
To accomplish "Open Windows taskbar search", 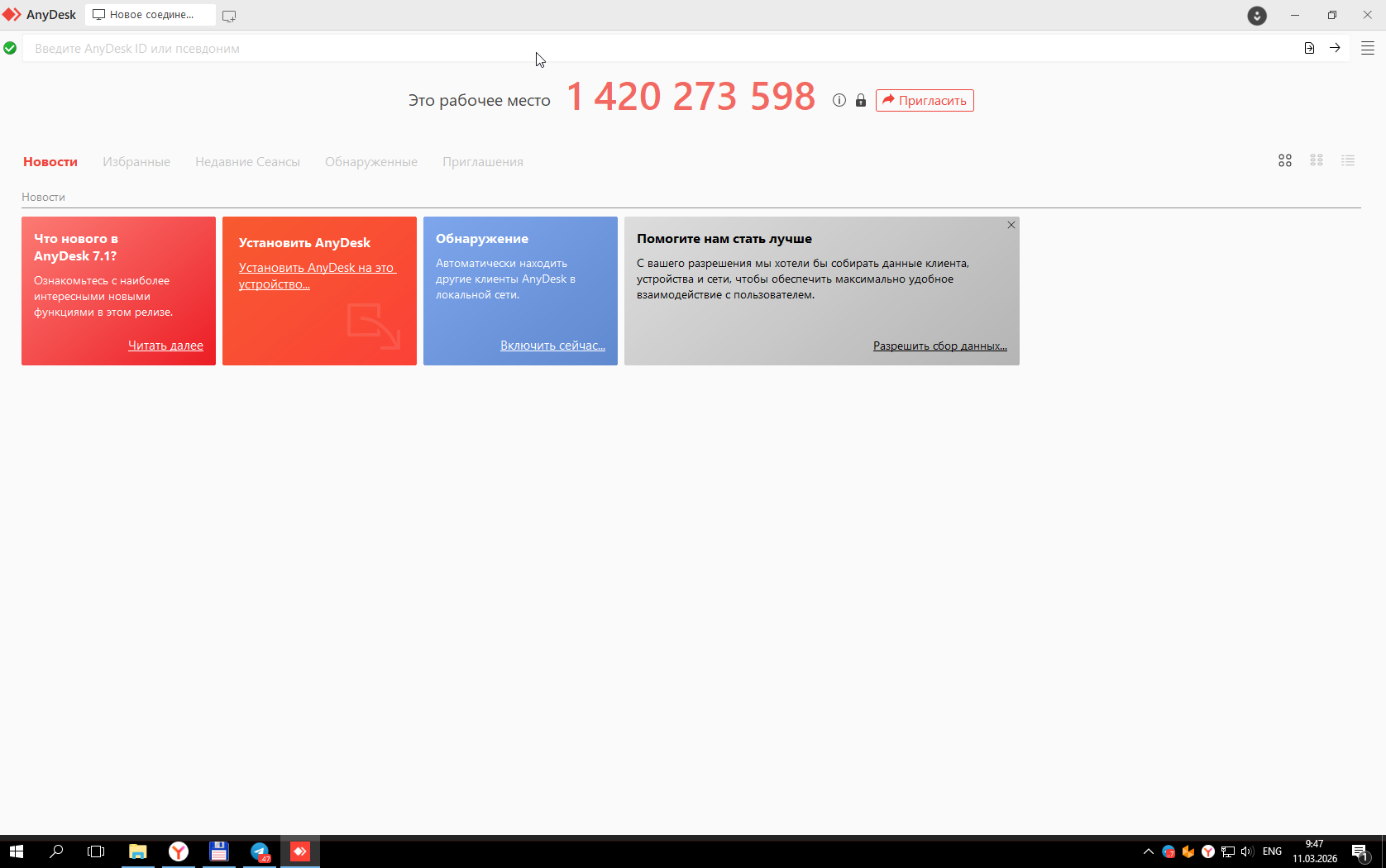I will point(56,851).
